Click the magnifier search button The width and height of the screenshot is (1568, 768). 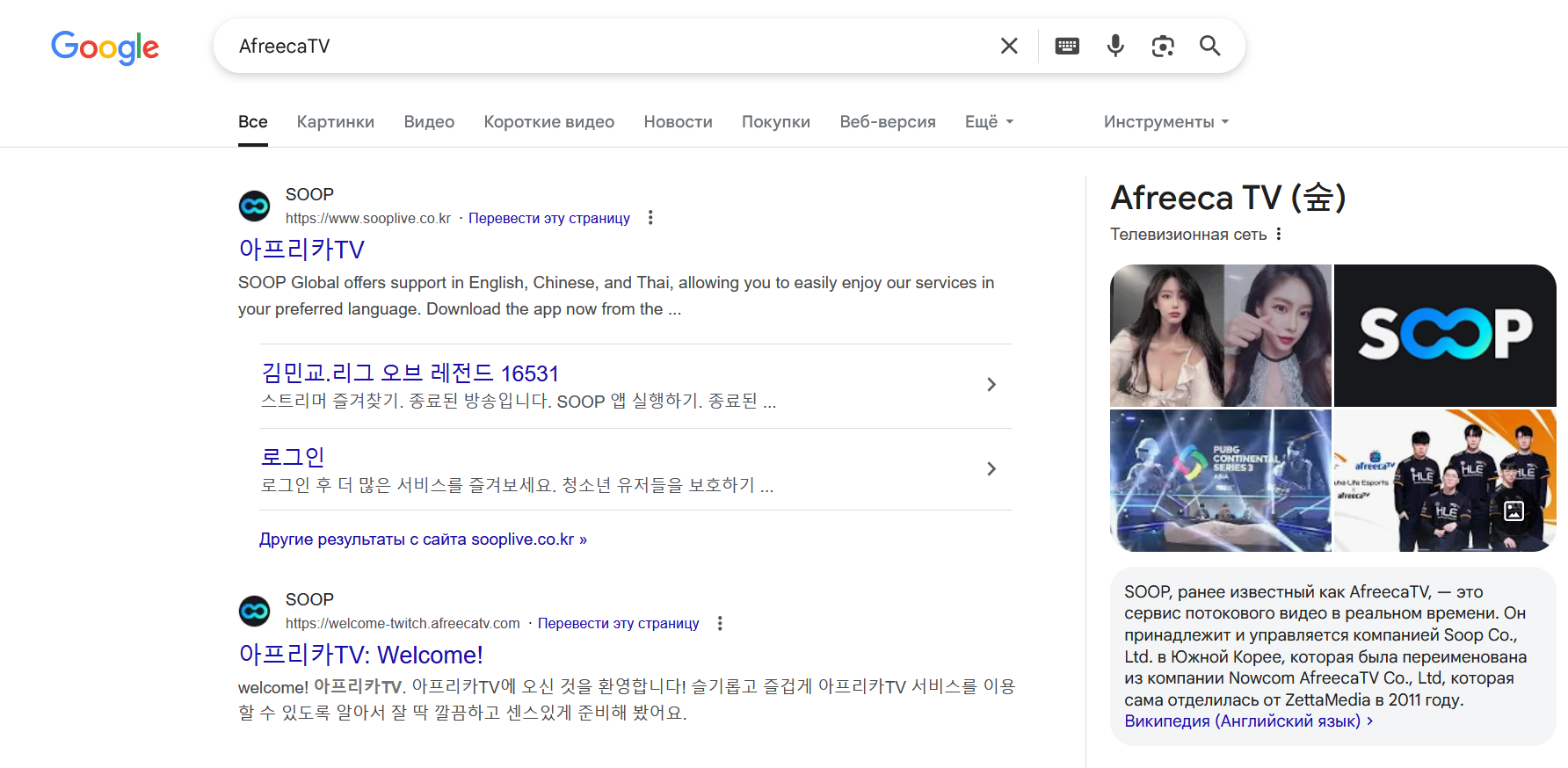click(1210, 46)
